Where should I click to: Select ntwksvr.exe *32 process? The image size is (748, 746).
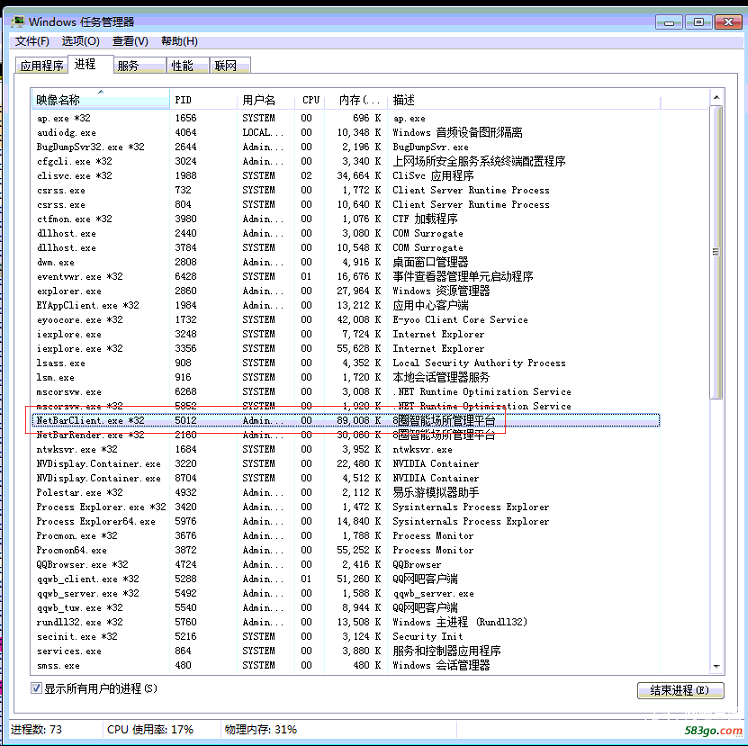(x=346, y=449)
